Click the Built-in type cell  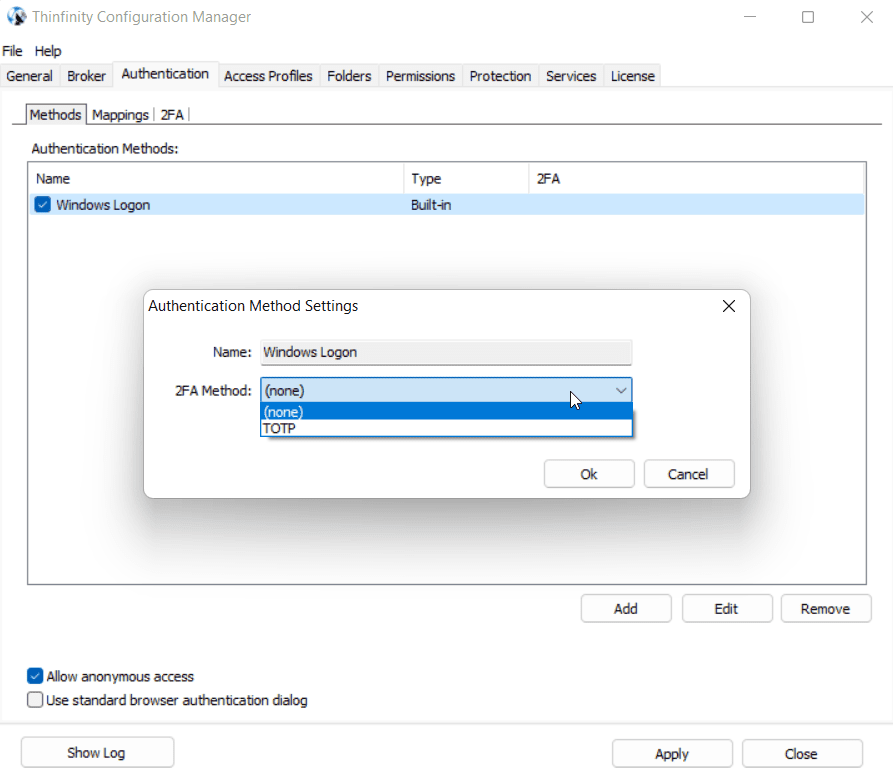(x=431, y=205)
